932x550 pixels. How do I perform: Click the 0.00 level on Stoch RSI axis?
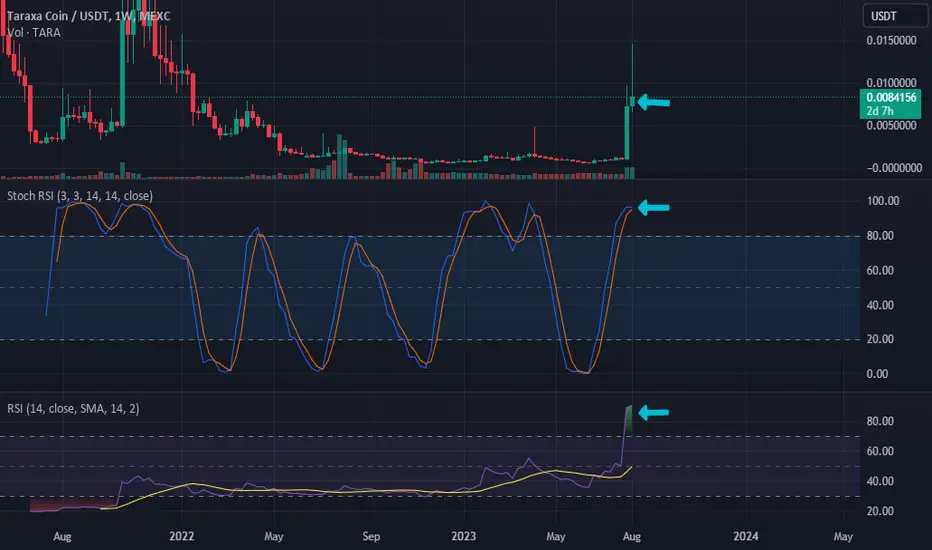(x=877, y=374)
